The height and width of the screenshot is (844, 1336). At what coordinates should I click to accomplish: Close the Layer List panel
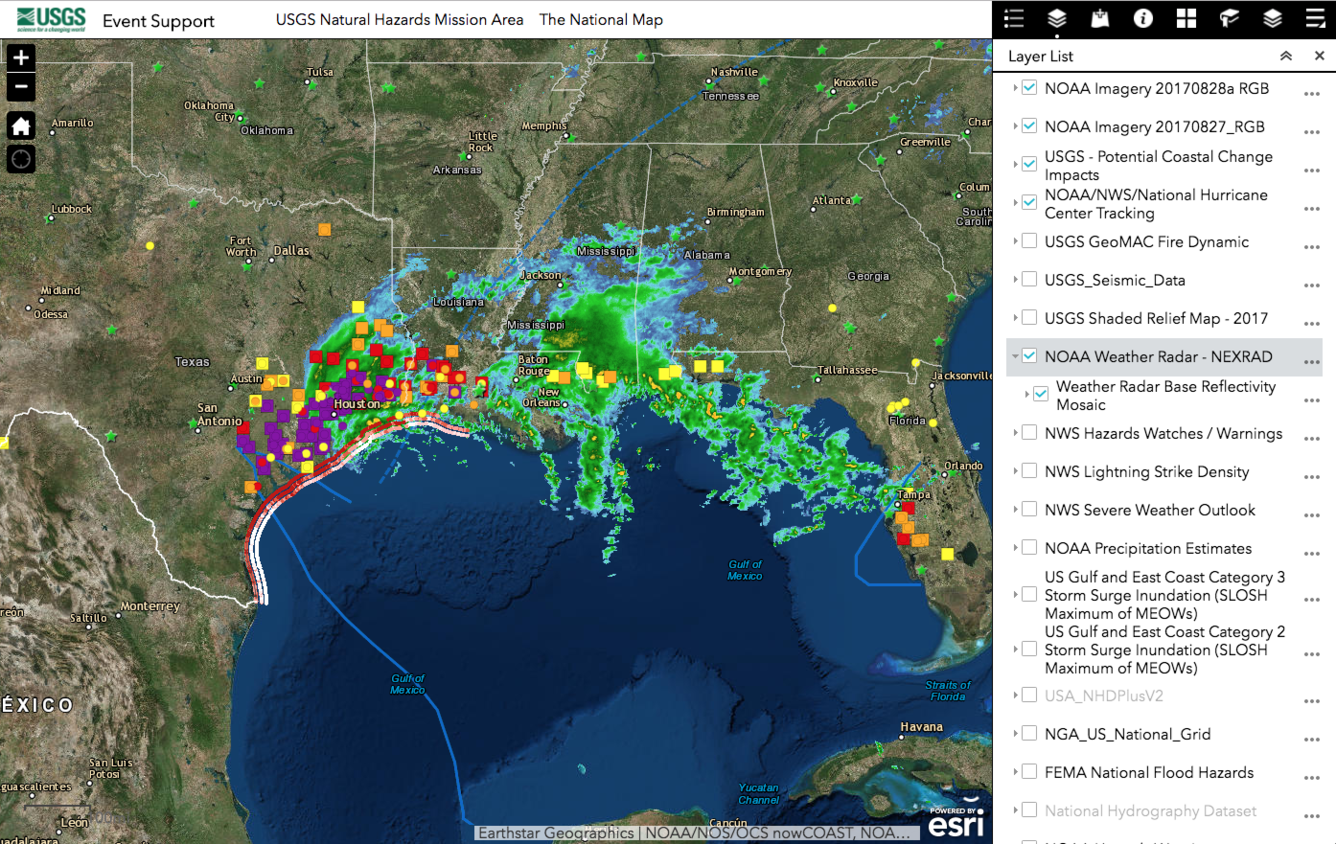1319,56
